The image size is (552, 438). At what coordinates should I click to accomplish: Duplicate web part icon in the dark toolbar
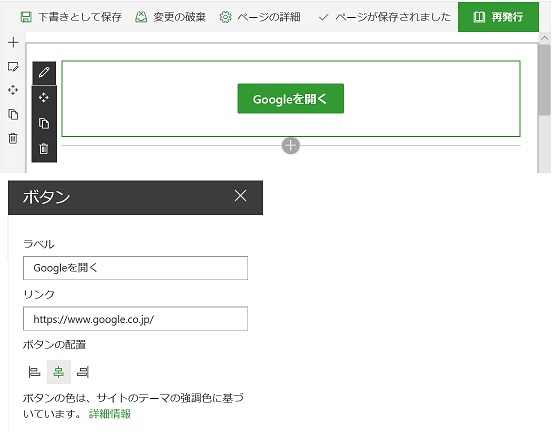(x=44, y=123)
